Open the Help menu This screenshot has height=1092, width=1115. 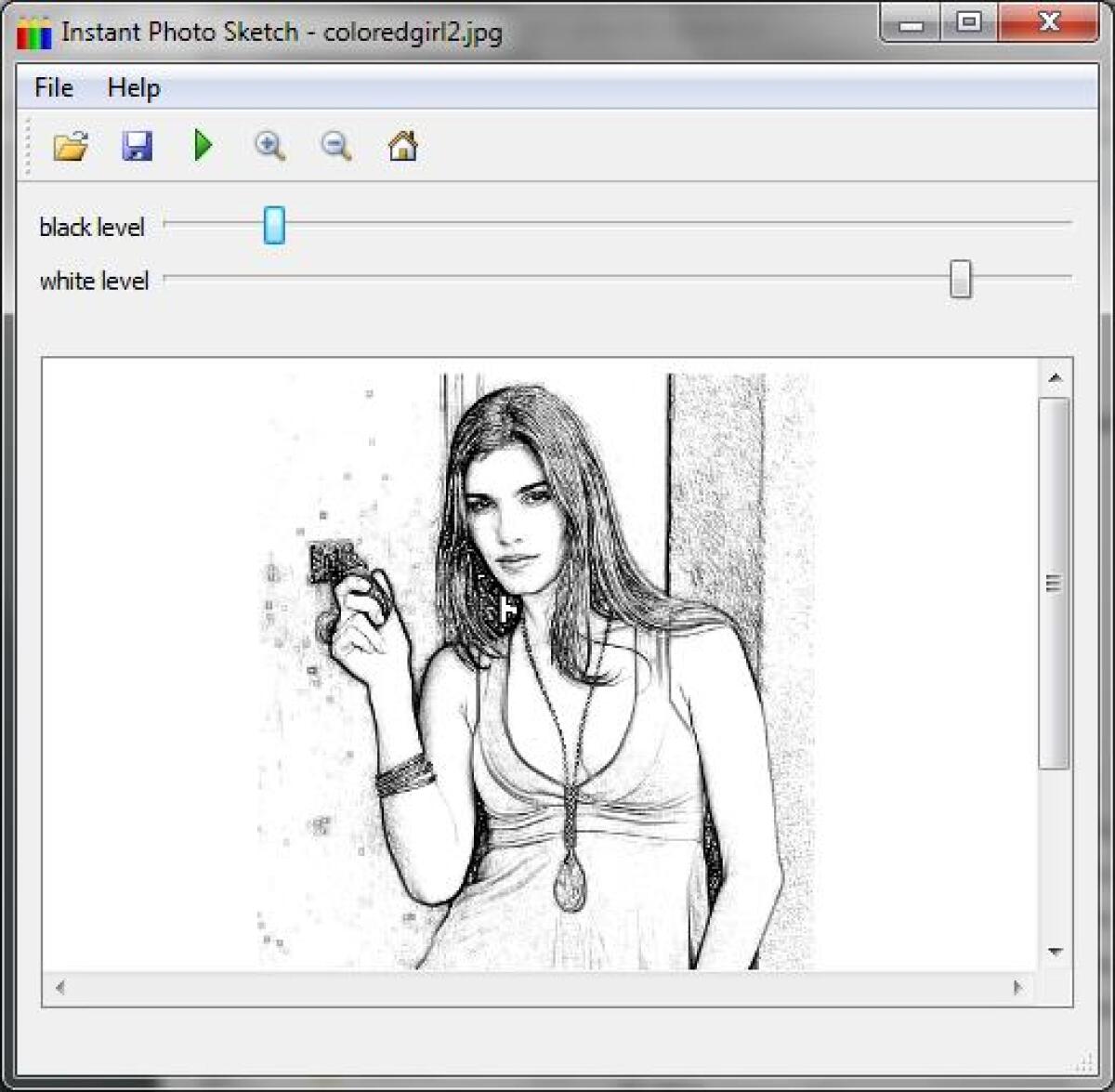coord(134,87)
